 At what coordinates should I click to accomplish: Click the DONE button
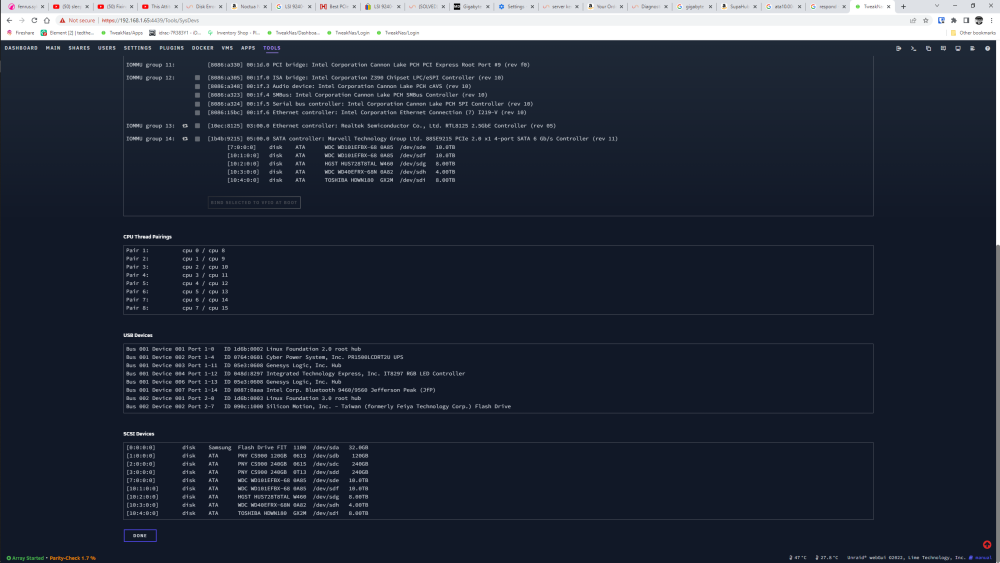[140, 536]
